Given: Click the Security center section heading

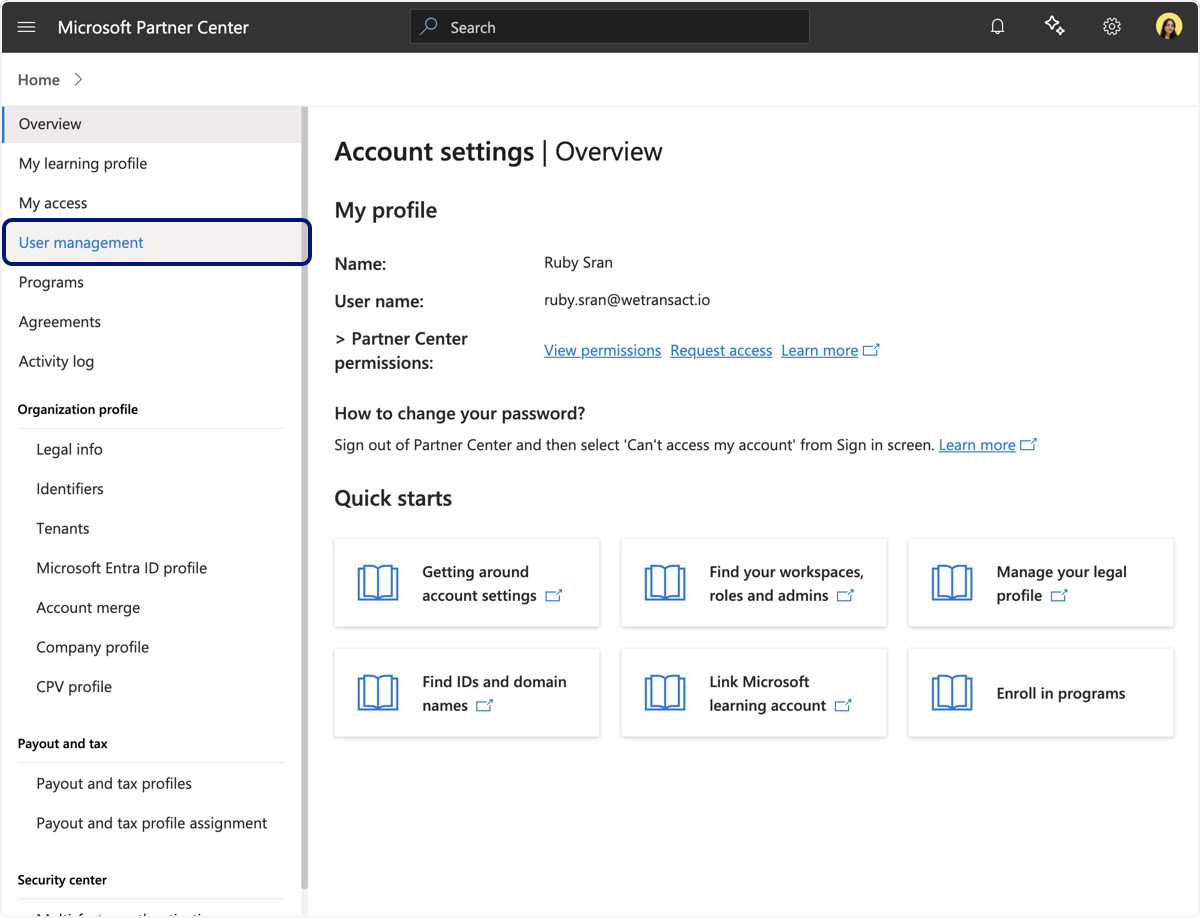Looking at the screenshot, I should [62, 880].
